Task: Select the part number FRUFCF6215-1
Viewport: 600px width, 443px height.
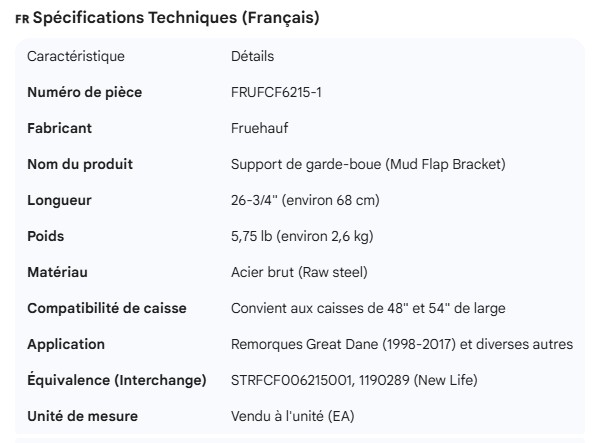Action: [276, 92]
